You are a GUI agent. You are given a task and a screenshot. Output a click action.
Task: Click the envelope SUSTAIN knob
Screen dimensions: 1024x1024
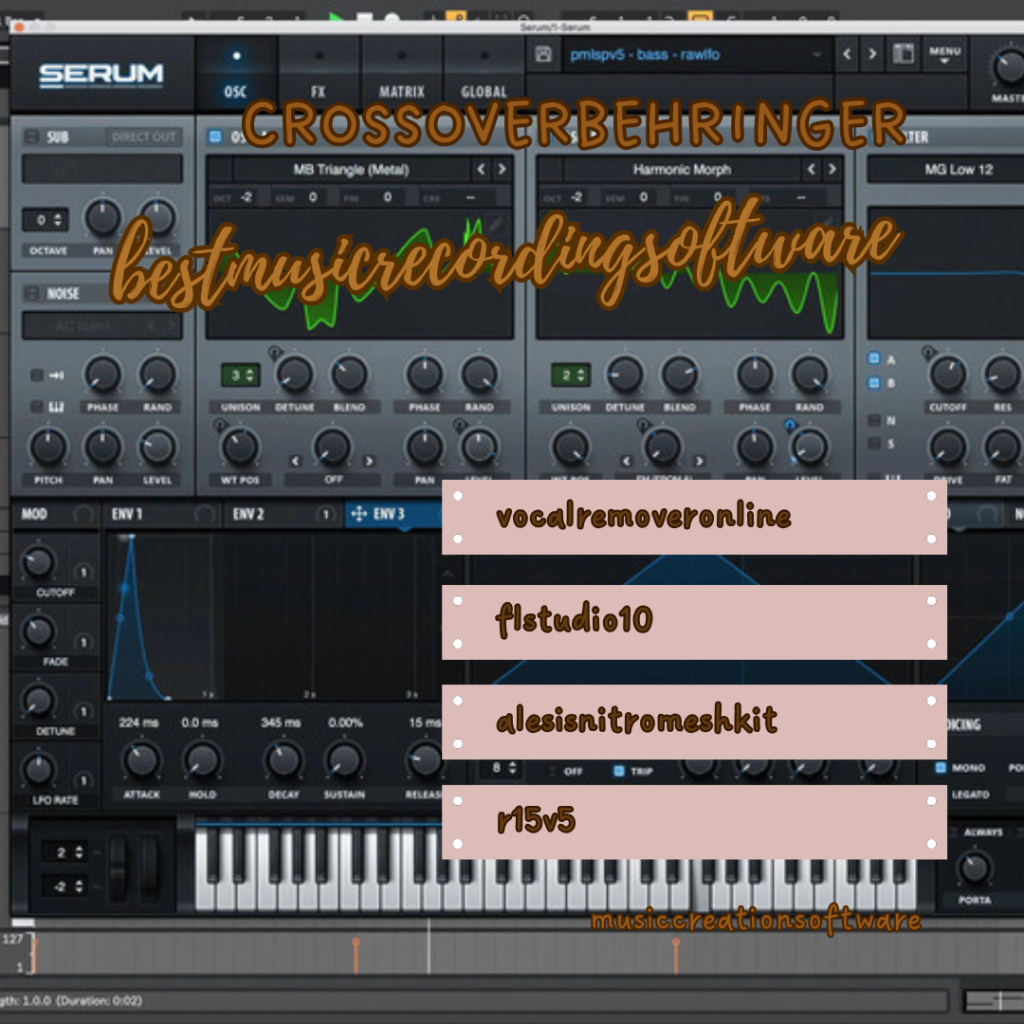(344, 760)
